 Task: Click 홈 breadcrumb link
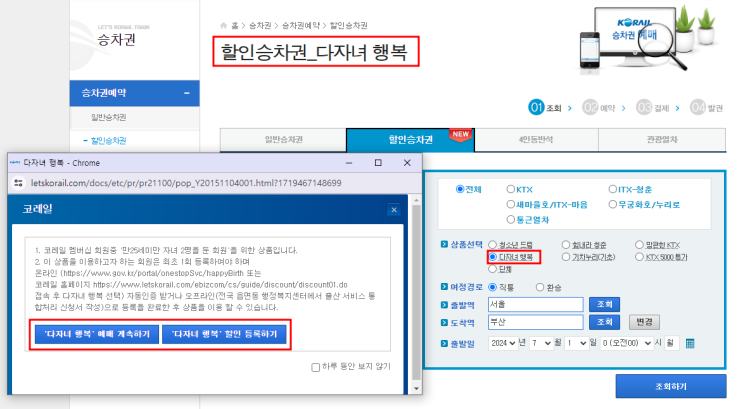pos(235,26)
